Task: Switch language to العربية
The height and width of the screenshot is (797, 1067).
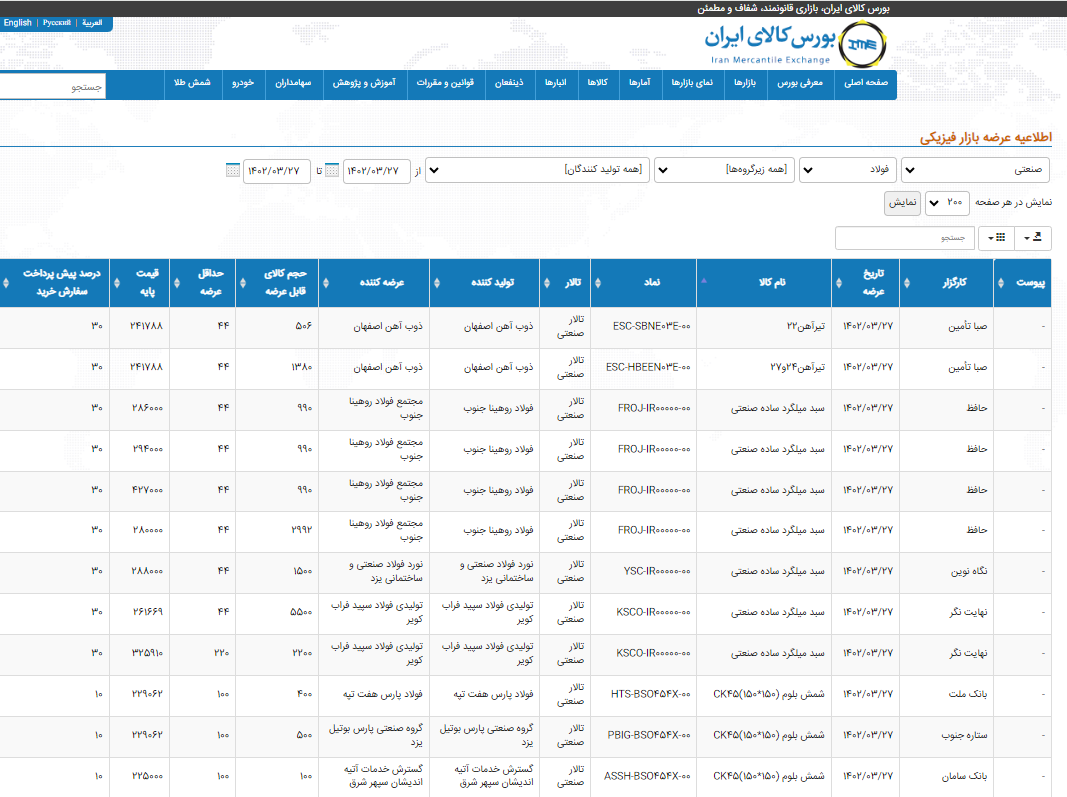Action: point(93,22)
